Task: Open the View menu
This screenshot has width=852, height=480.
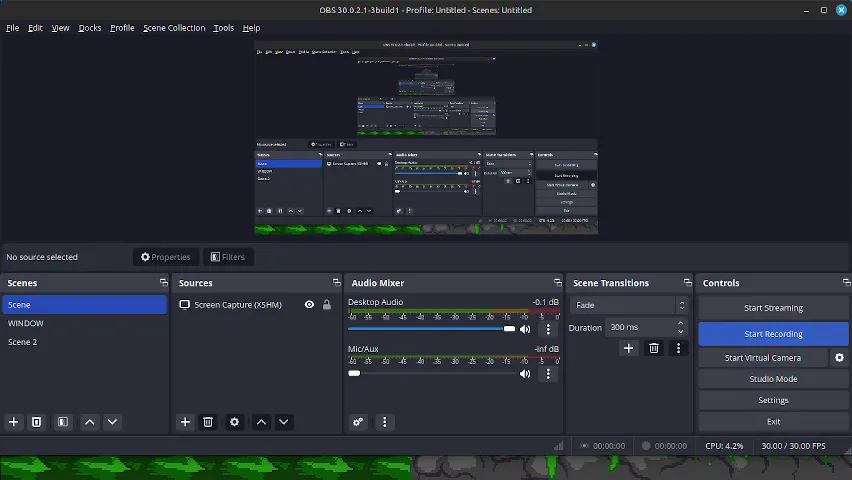Action: point(60,28)
